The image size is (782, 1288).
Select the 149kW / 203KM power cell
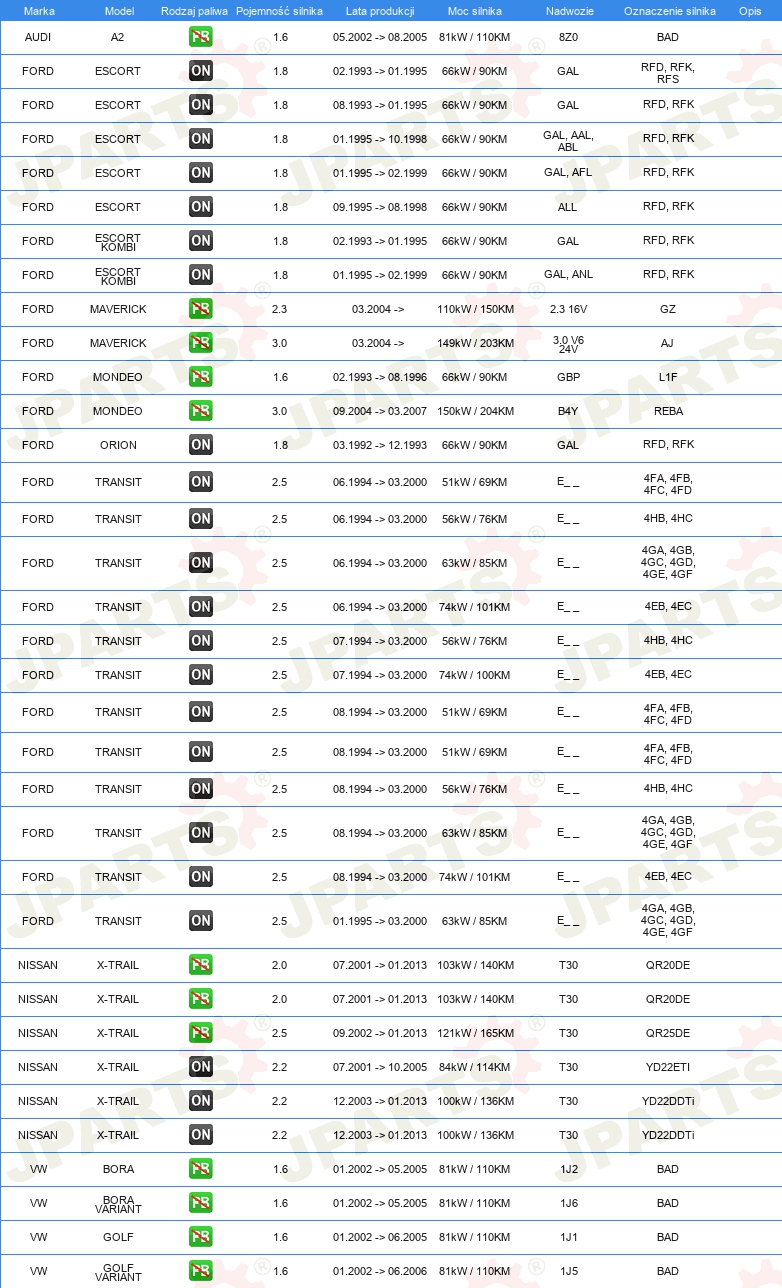(474, 342)
